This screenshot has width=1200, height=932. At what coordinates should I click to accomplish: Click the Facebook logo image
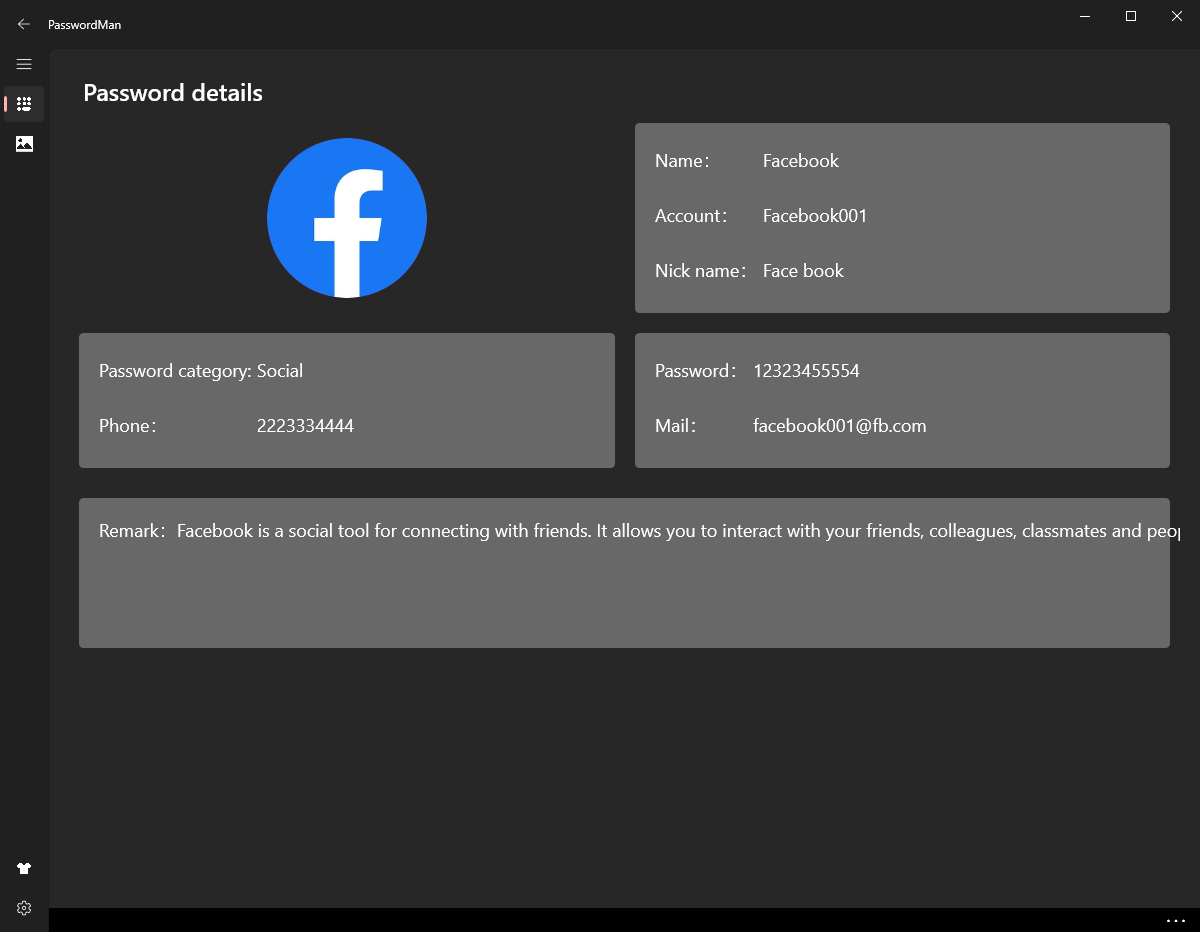pyautogui.click(x=347, y=218)
